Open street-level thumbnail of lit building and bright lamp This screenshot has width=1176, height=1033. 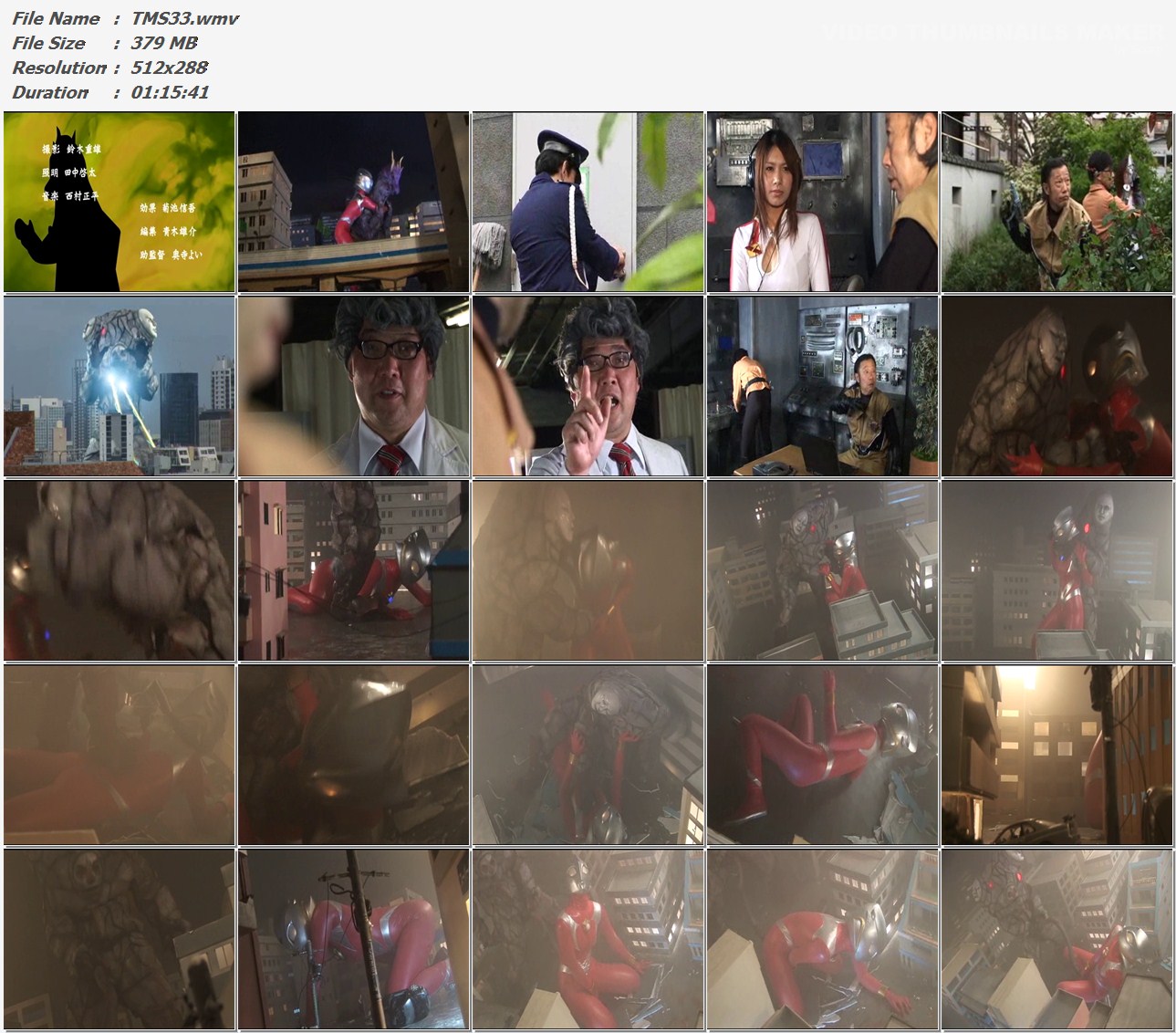coord(1057,755)
